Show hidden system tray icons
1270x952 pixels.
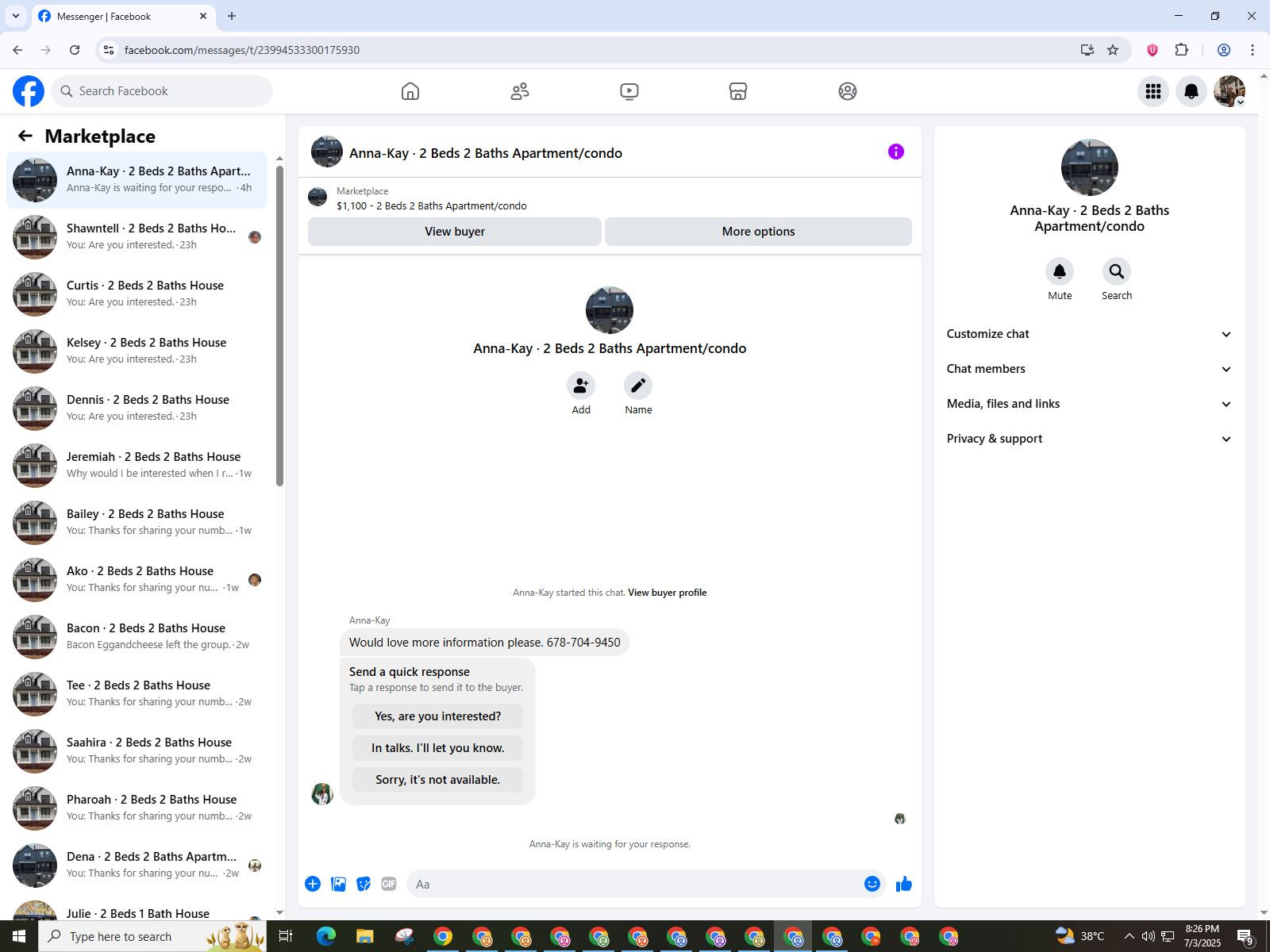(1130, 936)
